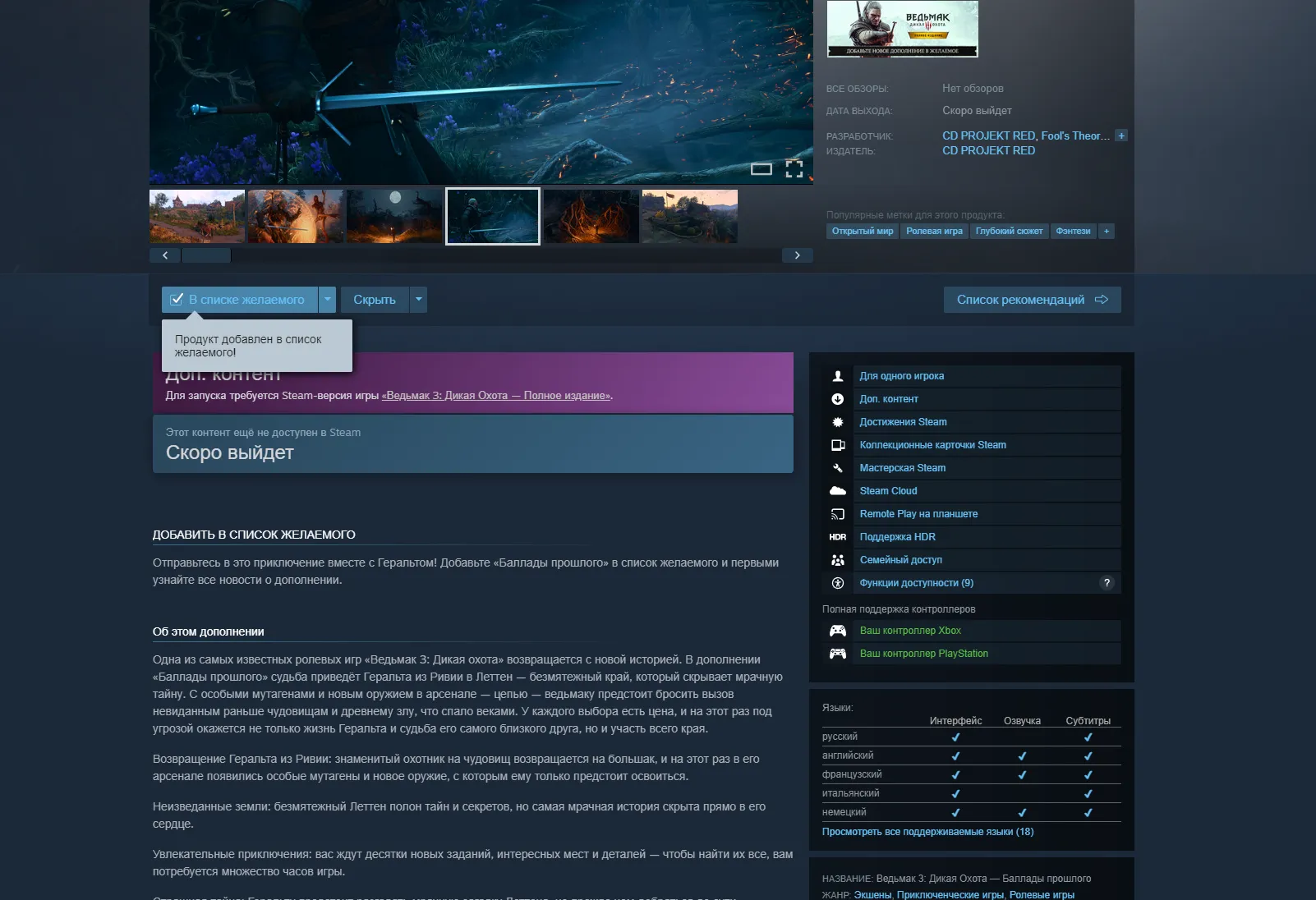This screenshot has height=900, width=1316.
Task: Click the trading cards icon
Action: 838,445
